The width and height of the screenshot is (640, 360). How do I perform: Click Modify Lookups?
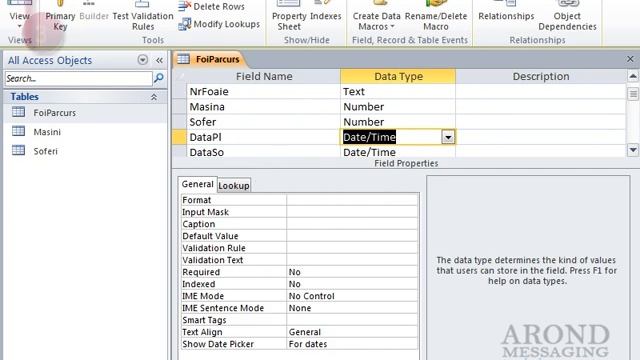(x=219, y=24)
